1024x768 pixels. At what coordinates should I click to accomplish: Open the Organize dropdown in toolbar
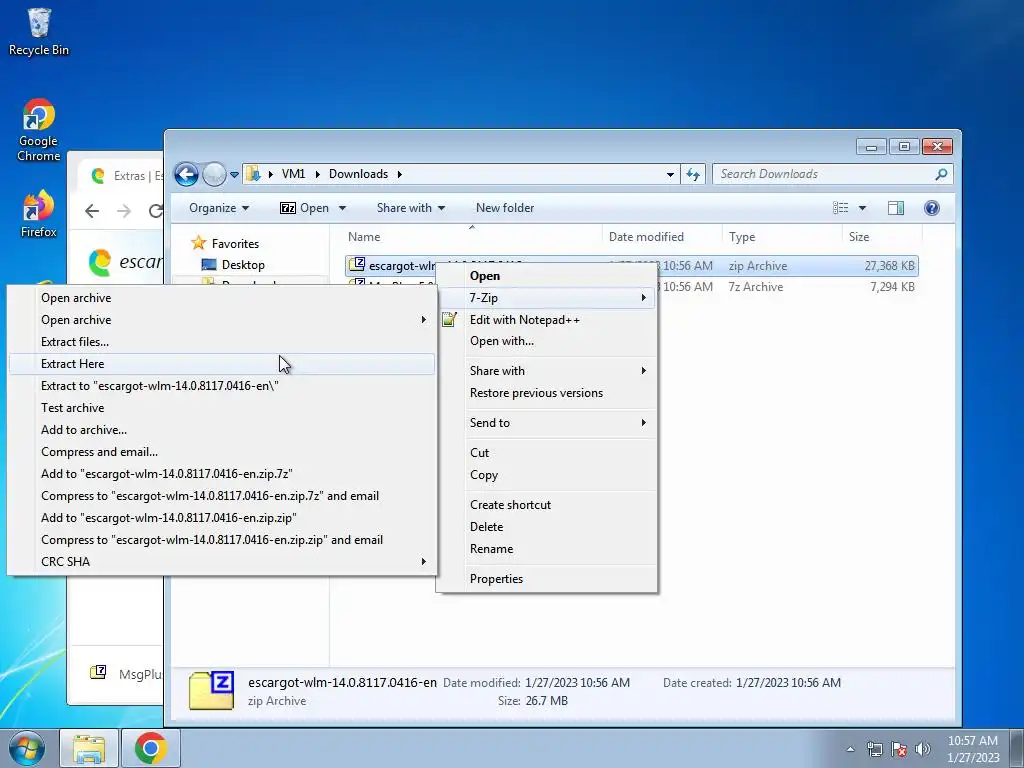(219, 208)
